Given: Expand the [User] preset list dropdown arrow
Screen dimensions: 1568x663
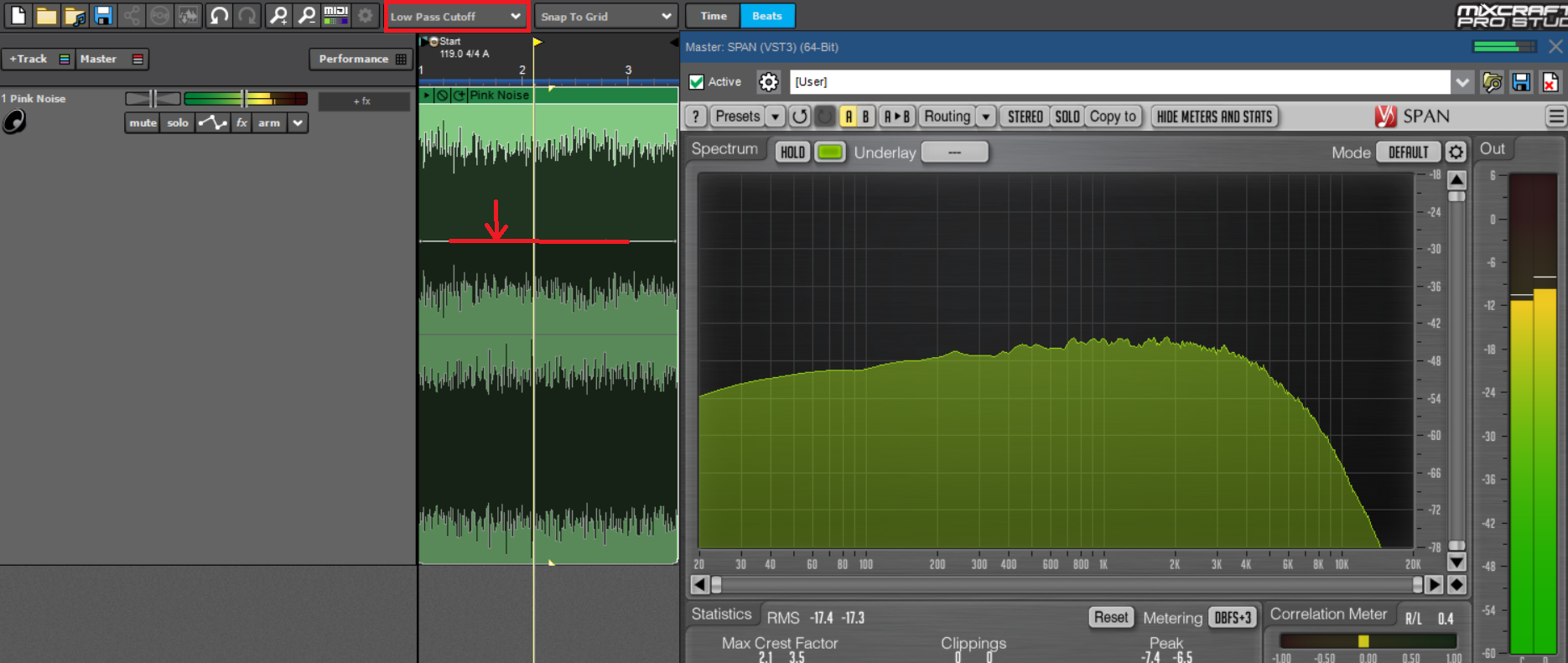Looking at the screenshot, I should tap(1462, 81).
